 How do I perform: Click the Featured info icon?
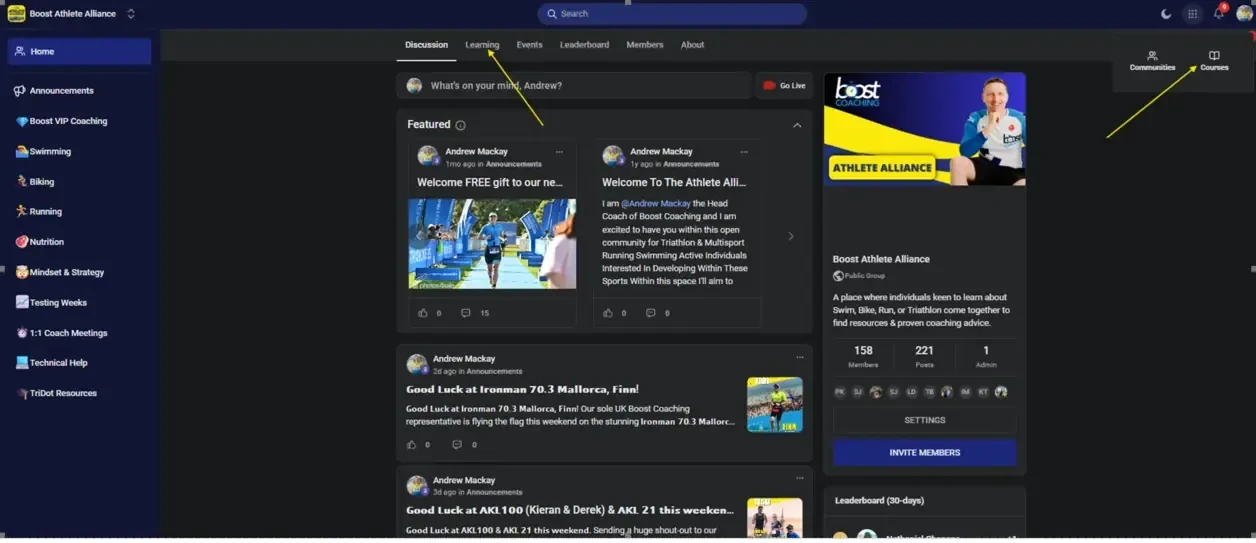[460, 125]
